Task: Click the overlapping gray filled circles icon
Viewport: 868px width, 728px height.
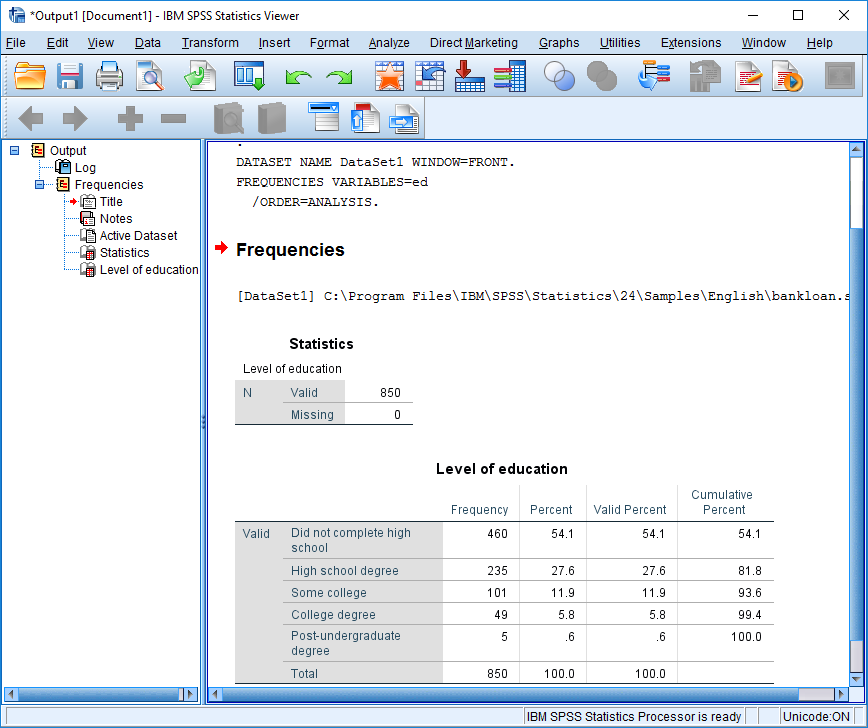Action: click(x=602, y=76)
